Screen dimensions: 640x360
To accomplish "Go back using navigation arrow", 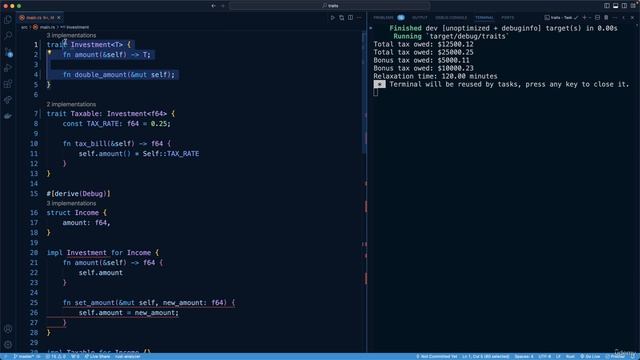I will point(213,6).
